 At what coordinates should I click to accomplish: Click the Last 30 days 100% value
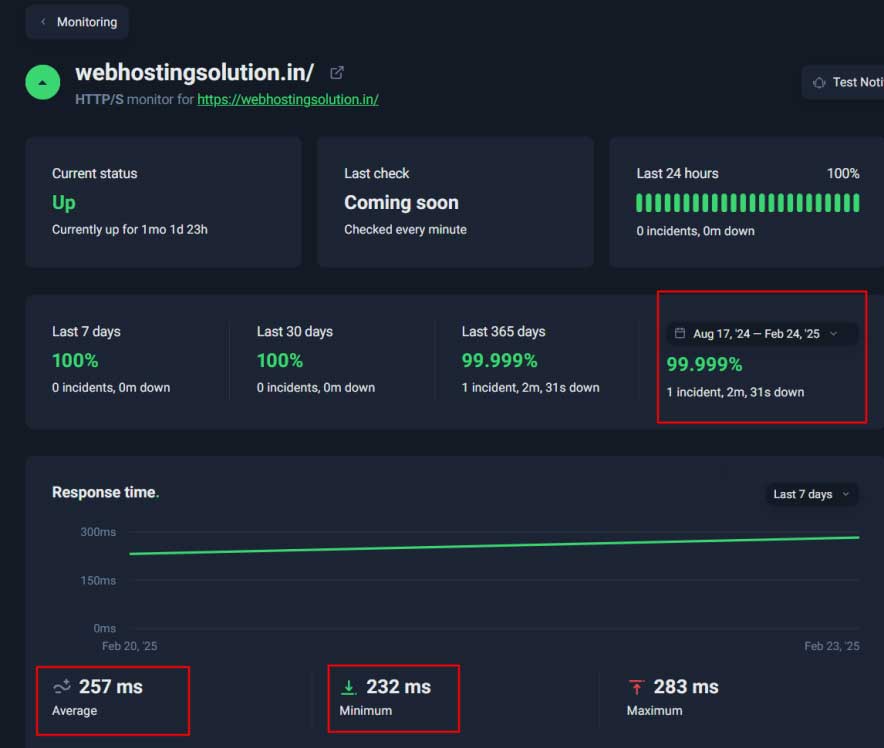[280, 361]
